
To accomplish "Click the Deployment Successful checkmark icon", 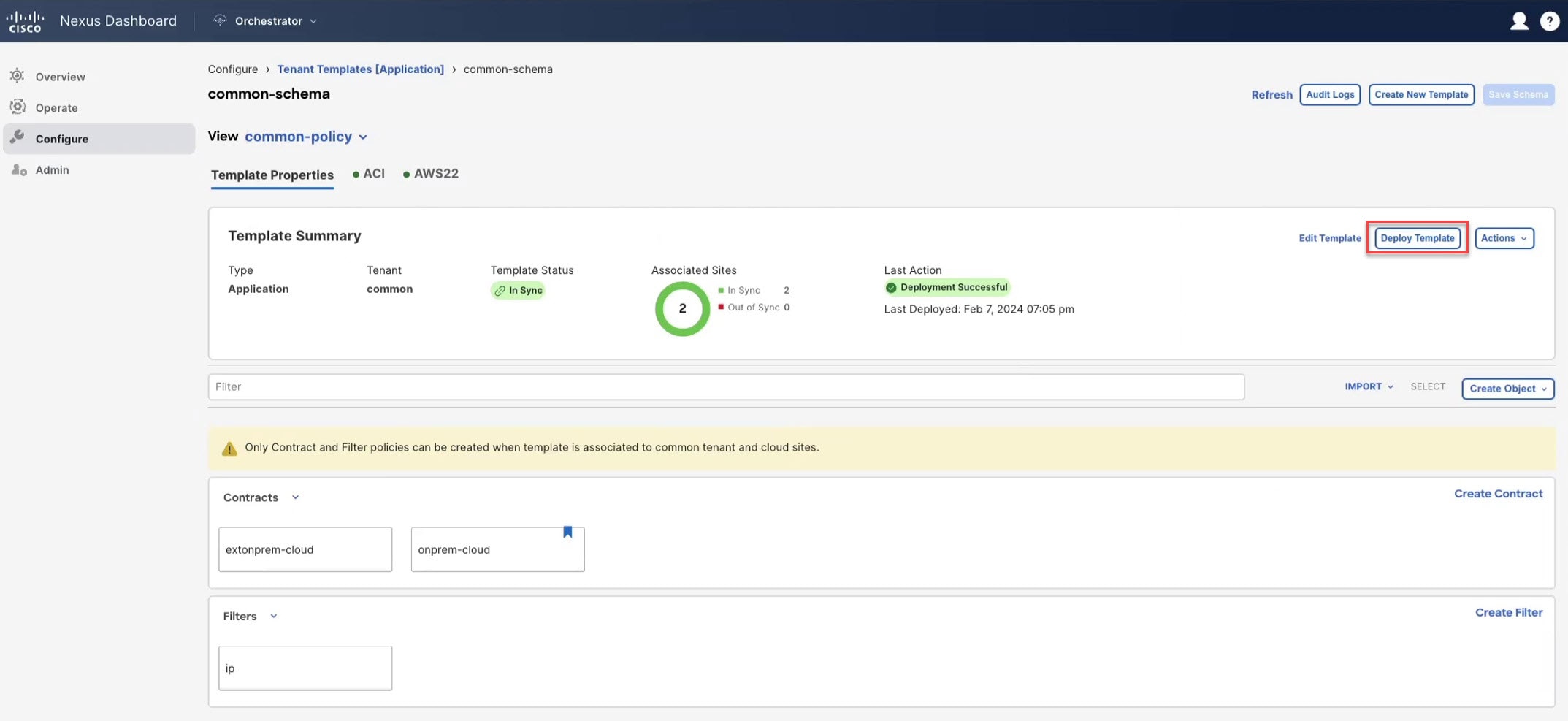I will (x=891, y=288).
